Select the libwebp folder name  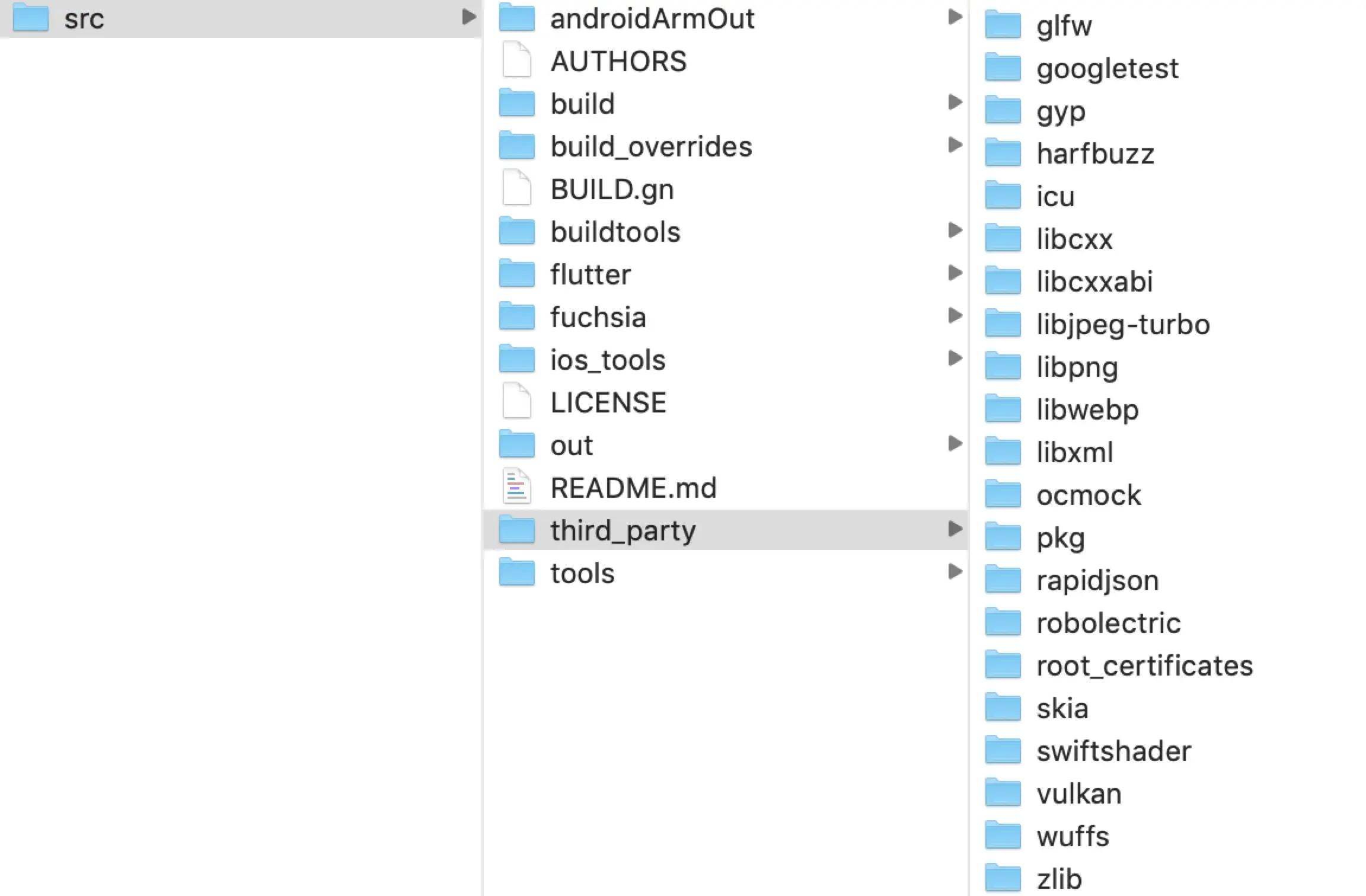[1087, 411]
